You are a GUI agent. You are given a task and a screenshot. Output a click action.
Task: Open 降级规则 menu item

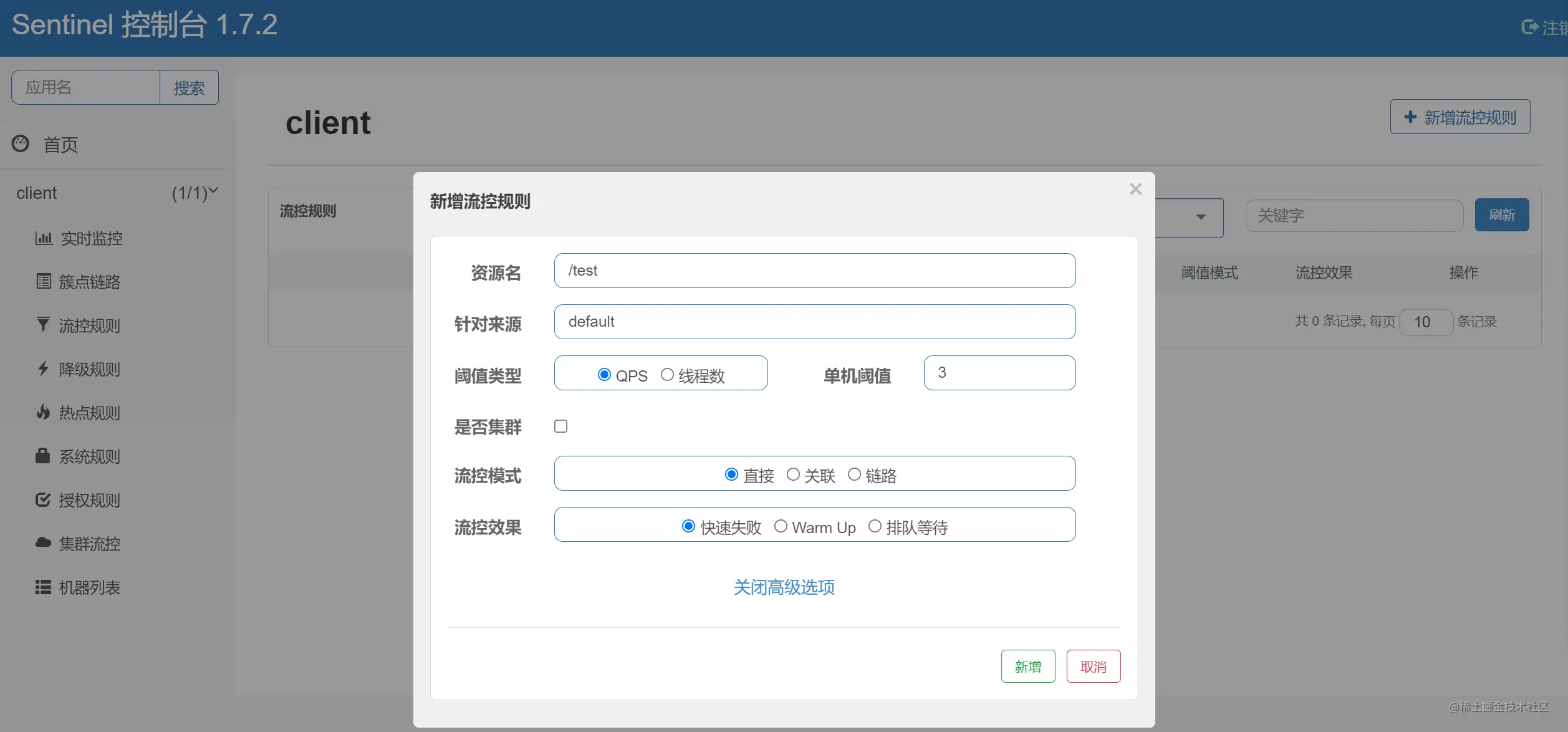tap(90, 369)
